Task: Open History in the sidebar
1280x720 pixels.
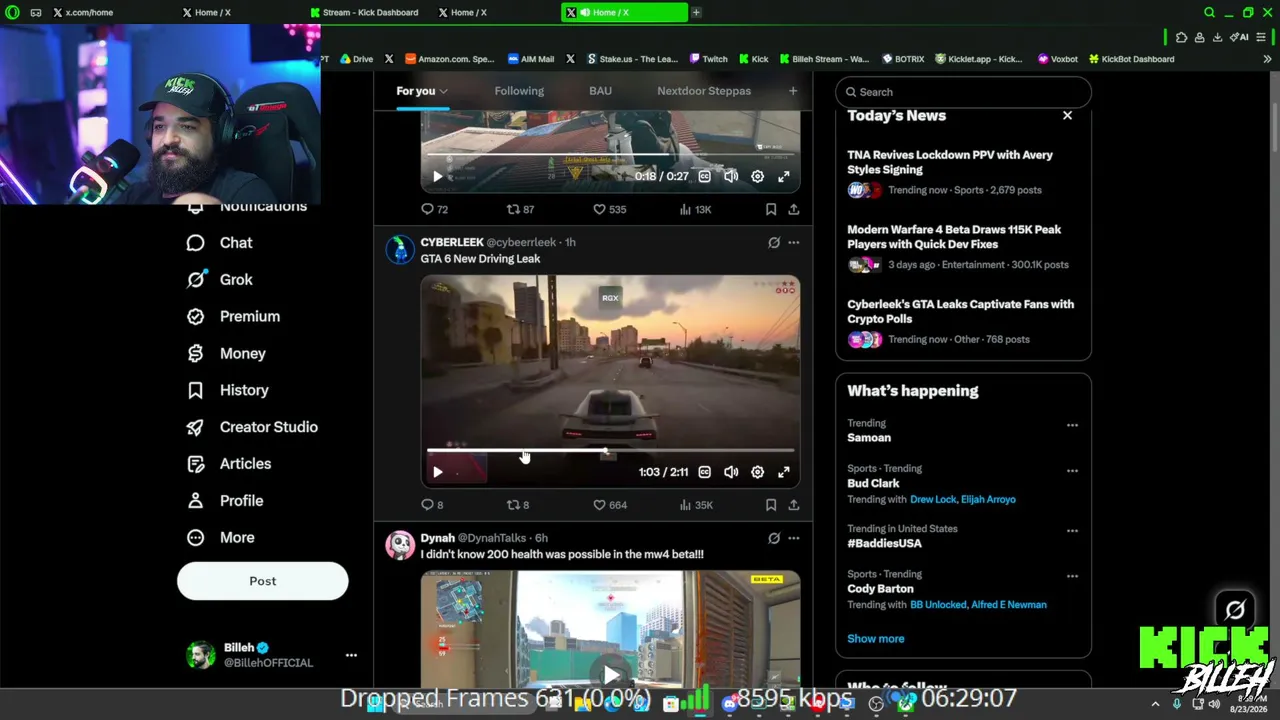Action: tap(228, 390)
